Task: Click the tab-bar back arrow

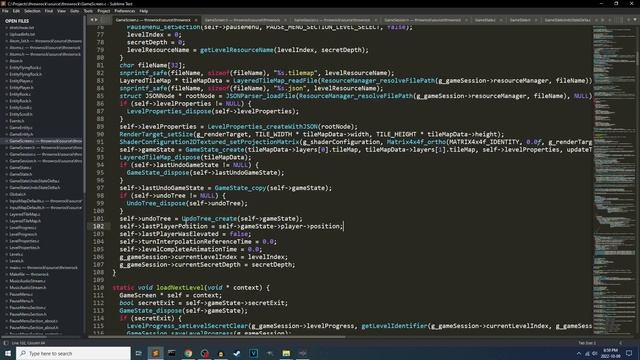Action: click(x=92, y=20)
